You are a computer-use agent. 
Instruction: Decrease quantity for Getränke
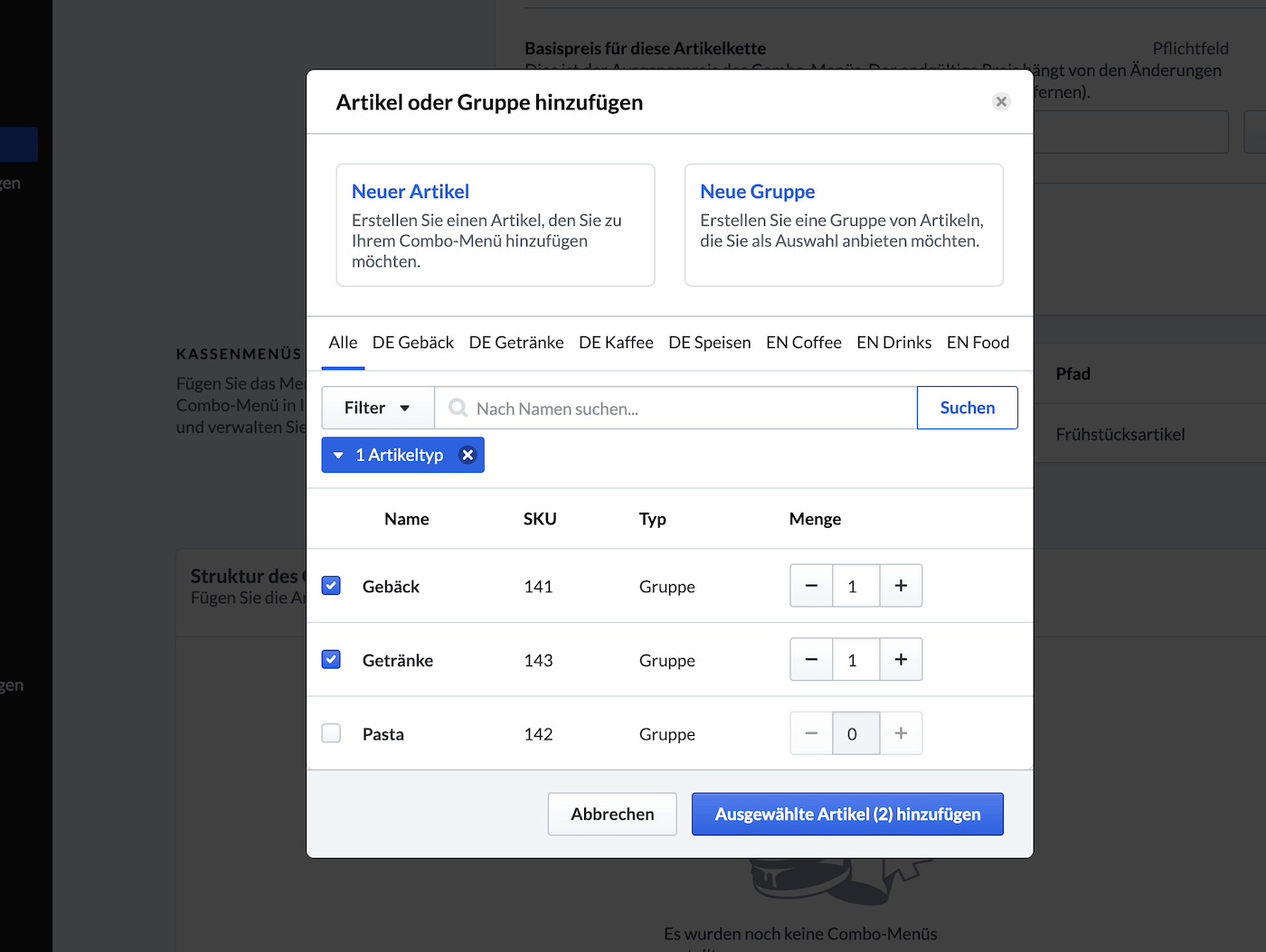pos(812,660)
